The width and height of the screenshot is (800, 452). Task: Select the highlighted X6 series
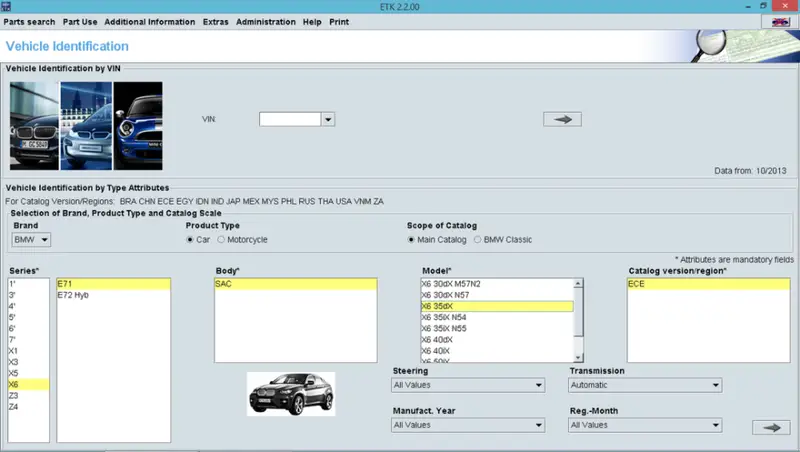point(29,385)
